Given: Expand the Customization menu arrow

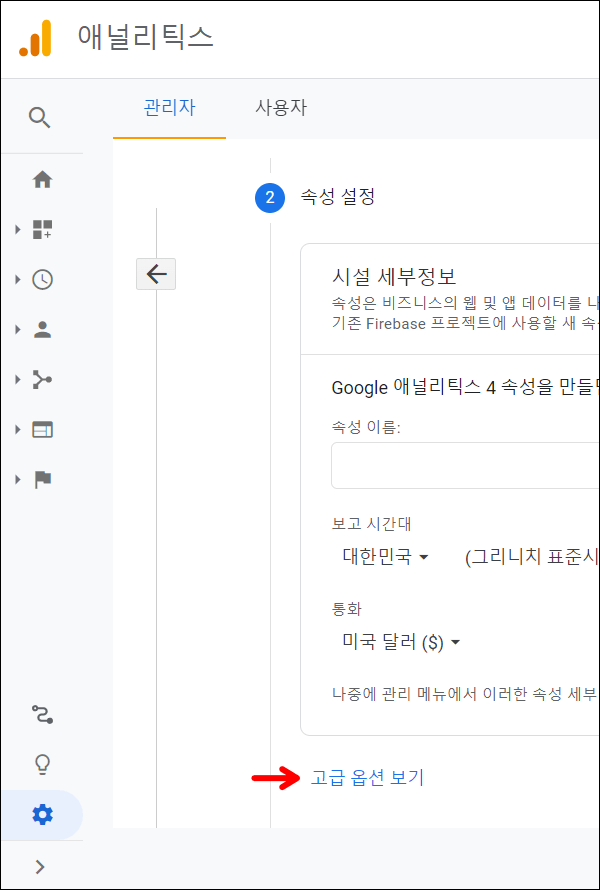Looking at the screenshot, I should point(18,229).
